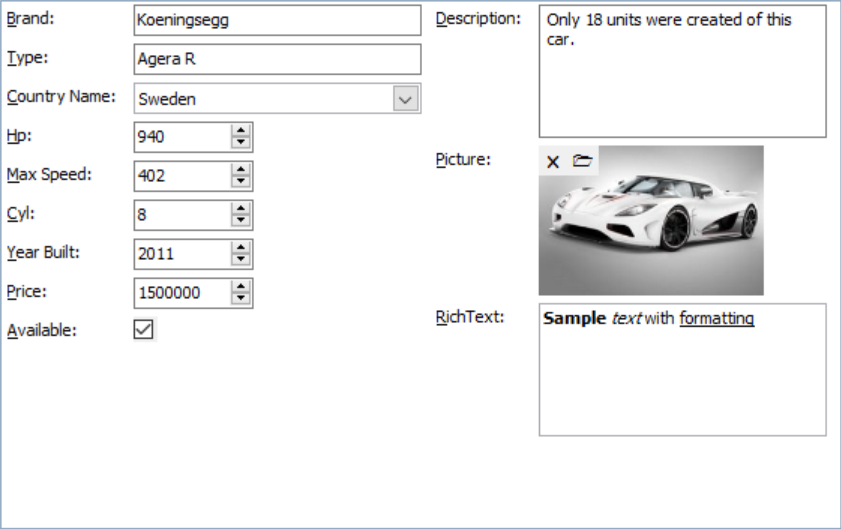The width and height of the screenshot is (841, 529).
Task: Toggle the Available checkbox
Action: [x=144, y=330]
